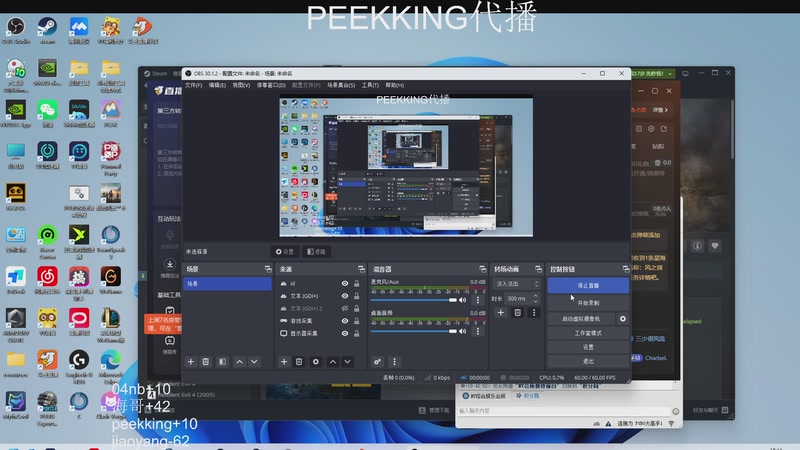Move source up in sources panel

click(333, 362)
